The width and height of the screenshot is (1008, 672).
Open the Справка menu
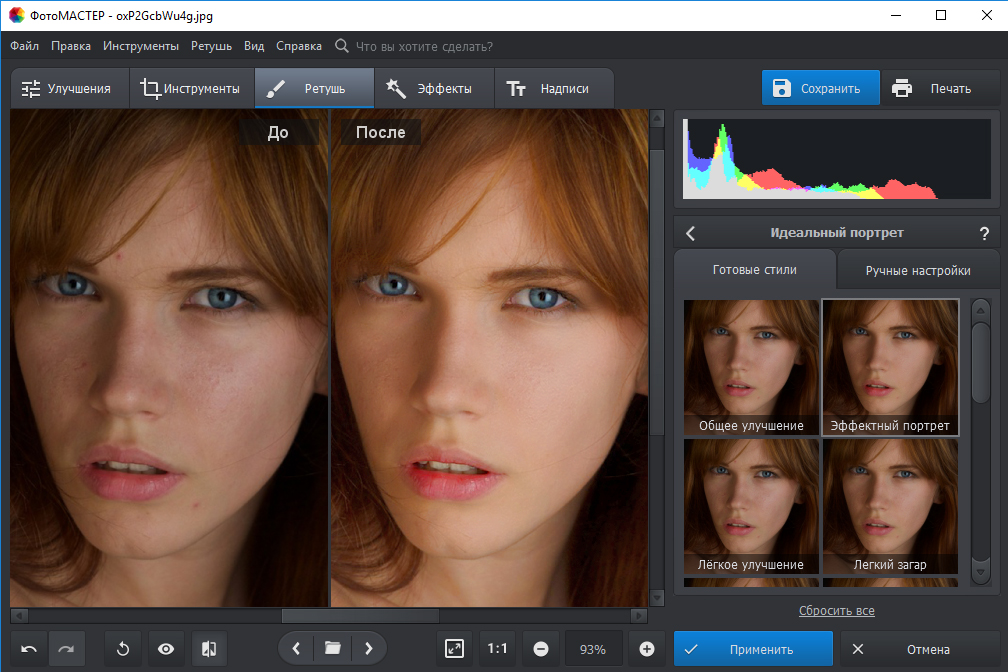pos(299,46)
